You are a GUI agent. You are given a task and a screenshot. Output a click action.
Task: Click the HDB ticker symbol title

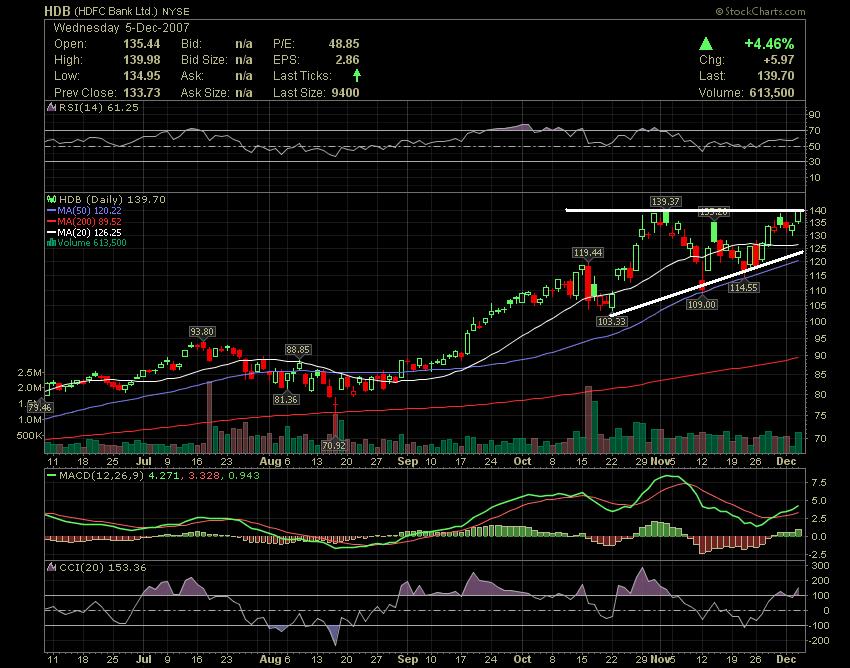point(57,11)
